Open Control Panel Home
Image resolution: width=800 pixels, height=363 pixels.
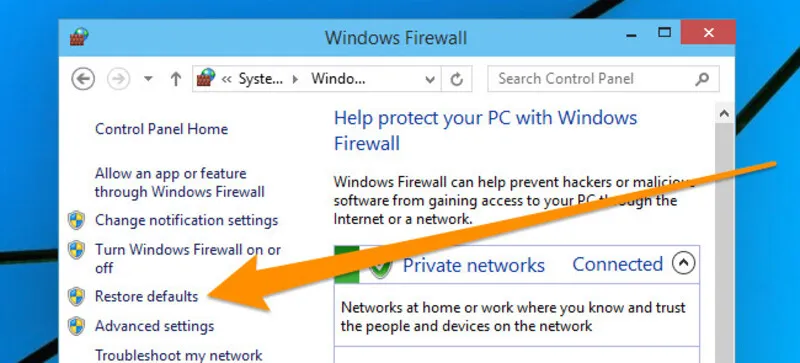(161, 129)
